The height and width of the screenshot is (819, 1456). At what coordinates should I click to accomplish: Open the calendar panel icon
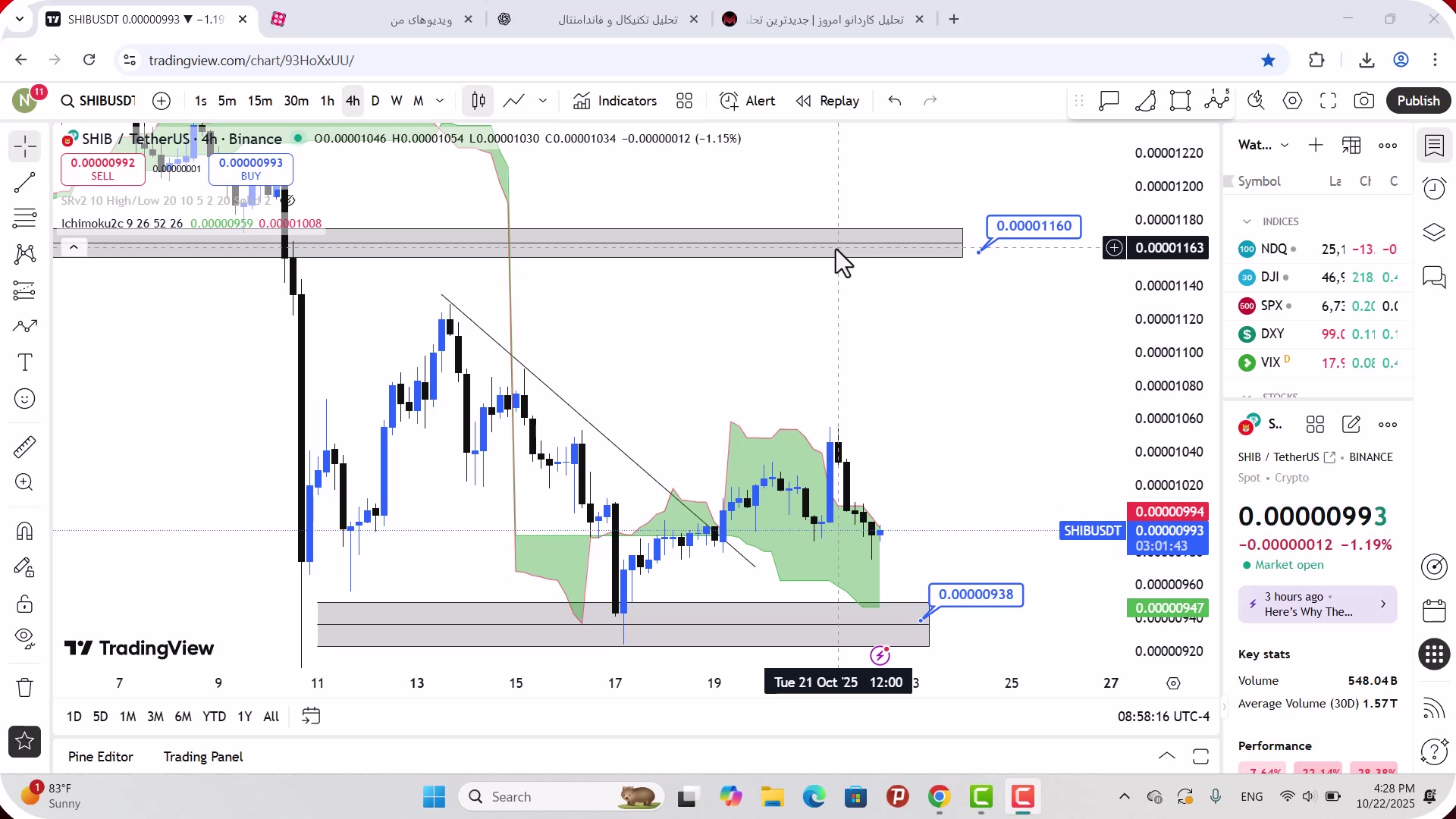[1434, 610]
